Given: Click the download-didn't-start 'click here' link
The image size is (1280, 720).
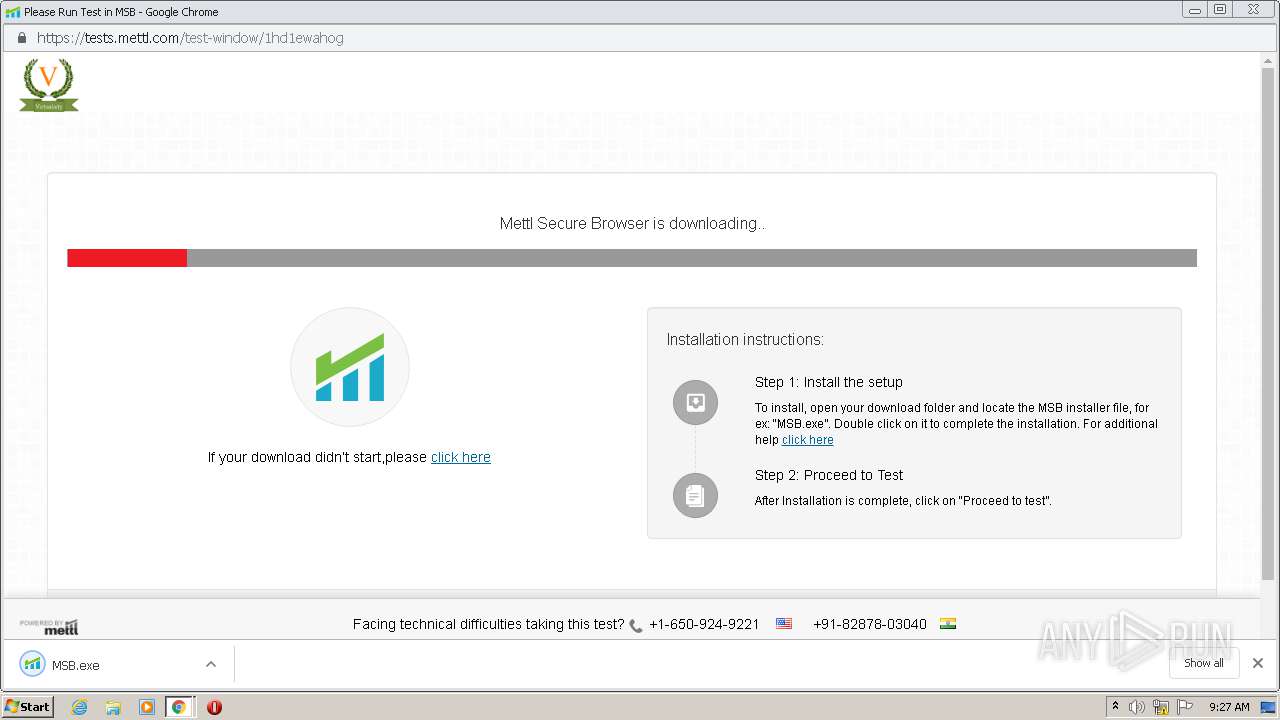Looking at the screenshot, I should pyautogui.click(x=461, y=457).
